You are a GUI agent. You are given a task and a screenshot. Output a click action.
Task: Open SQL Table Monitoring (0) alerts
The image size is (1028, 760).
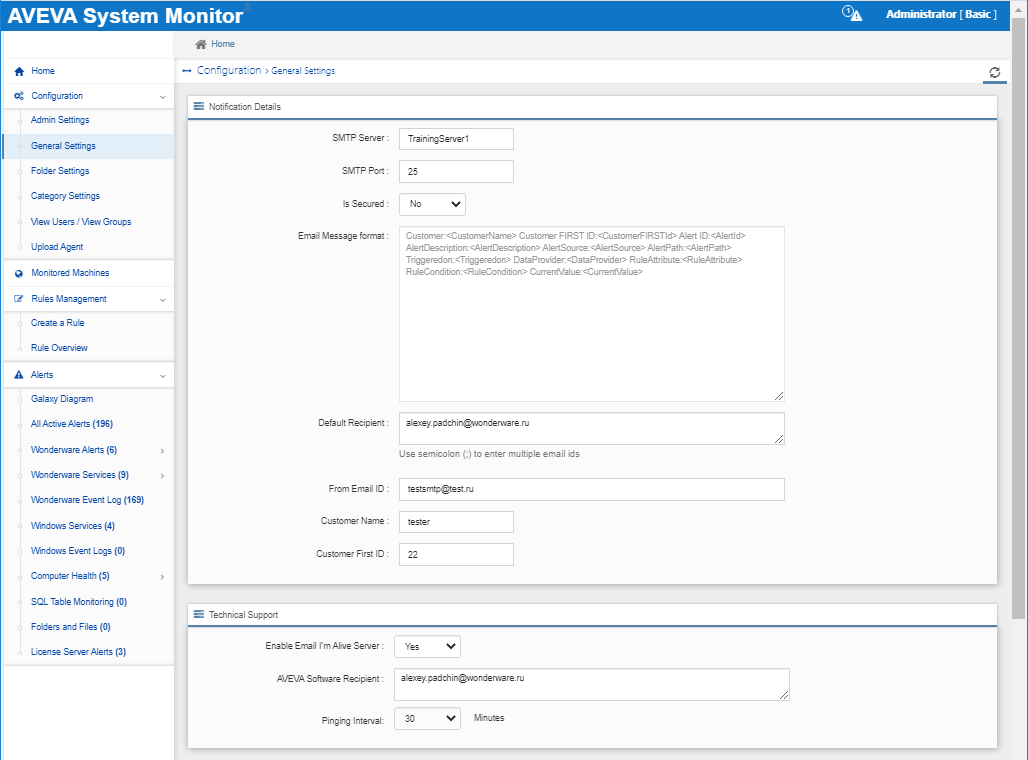(x=79, y=602)
